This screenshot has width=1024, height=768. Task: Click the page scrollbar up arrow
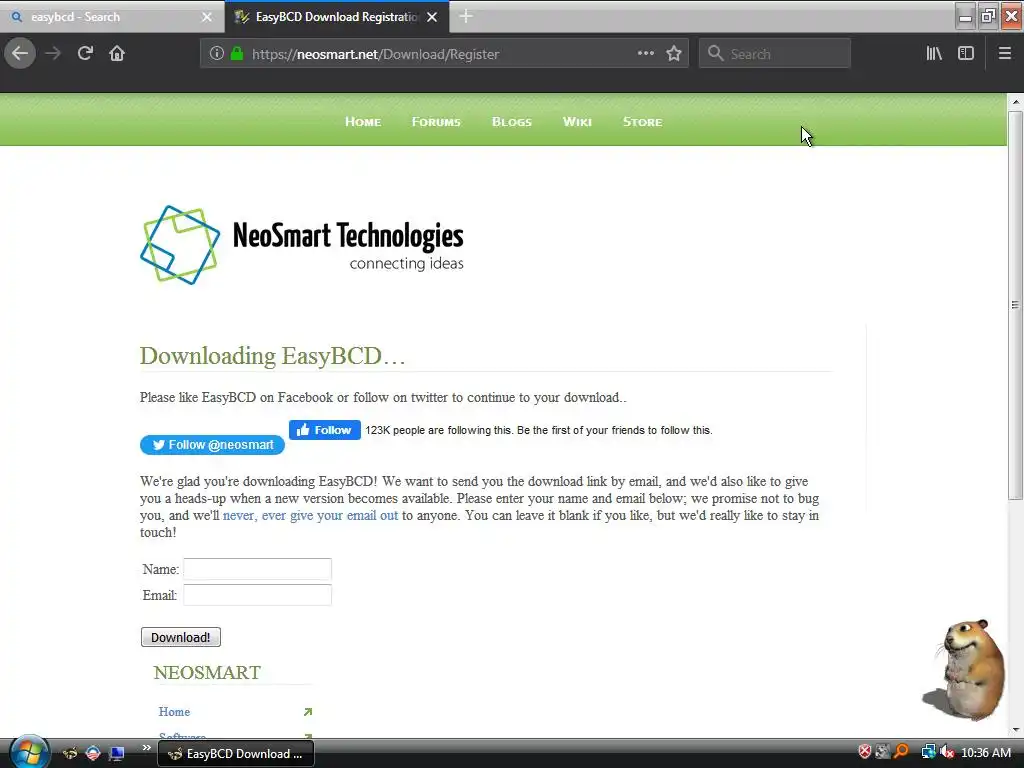1016,102
